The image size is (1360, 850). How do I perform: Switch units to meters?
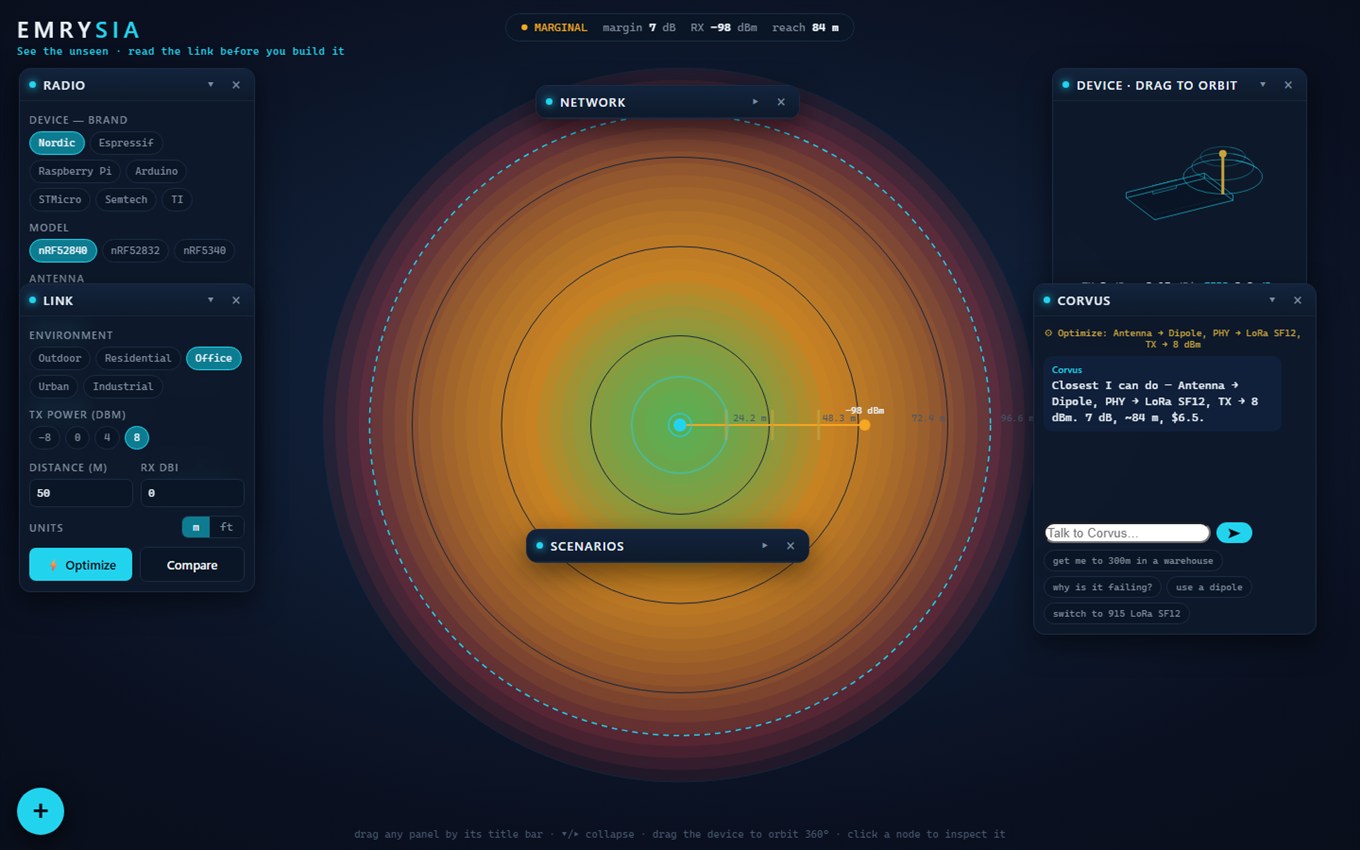click(196, 527)
